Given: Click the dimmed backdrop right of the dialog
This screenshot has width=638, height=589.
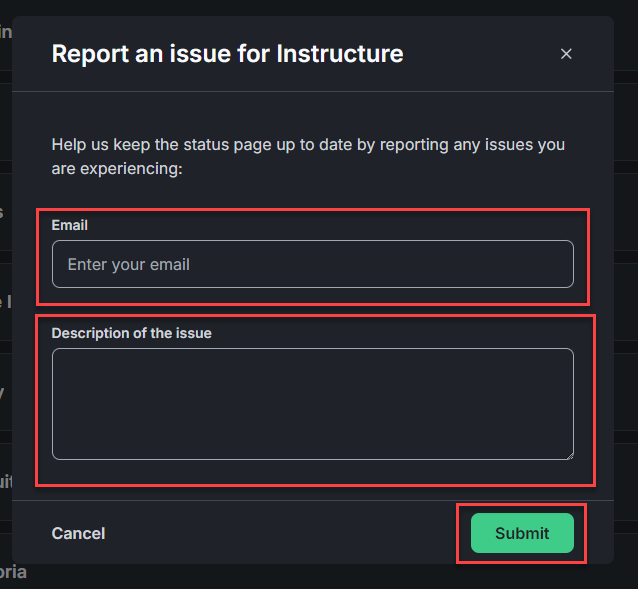Looking at the screenshot, I should pyautogui.click(x=626, y=300).
